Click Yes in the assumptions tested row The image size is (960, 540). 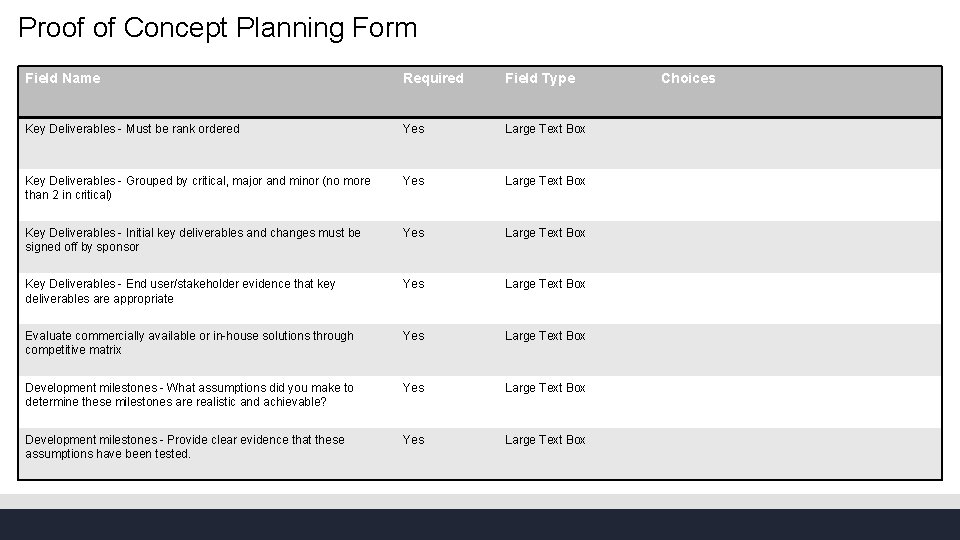click(x=413, y=440)
